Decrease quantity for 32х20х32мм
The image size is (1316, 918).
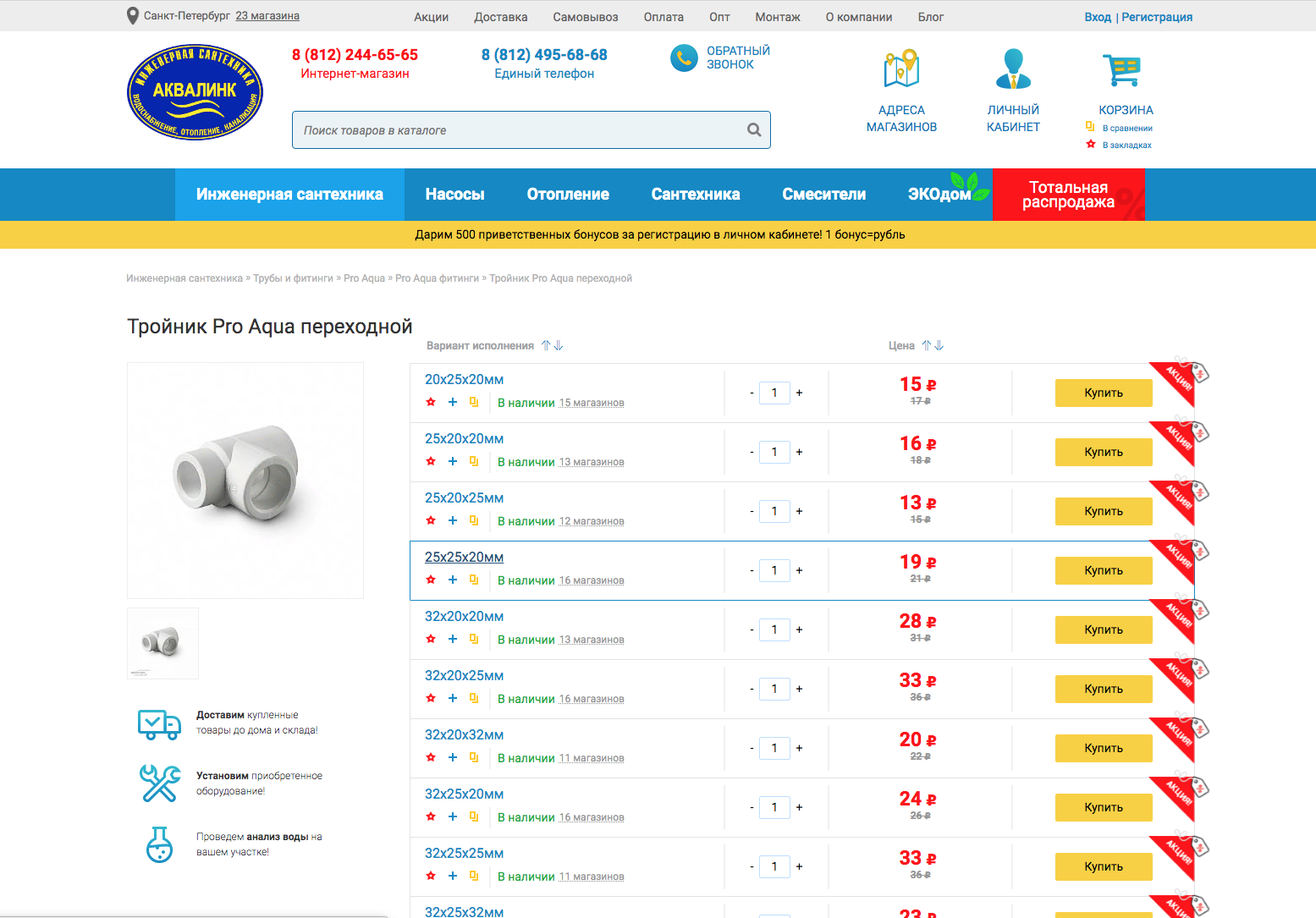(752, 748)
